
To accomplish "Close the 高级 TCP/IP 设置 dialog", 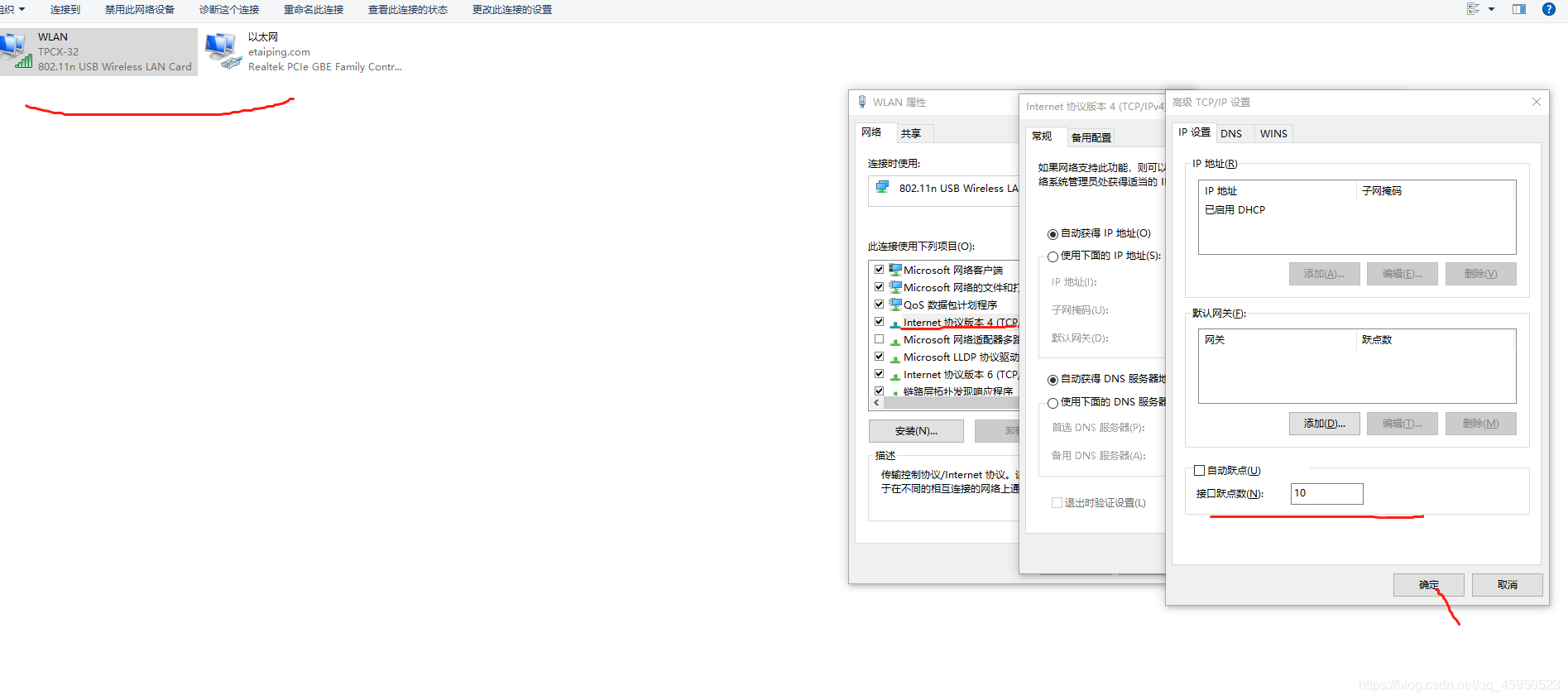I will click(1537, 102).
